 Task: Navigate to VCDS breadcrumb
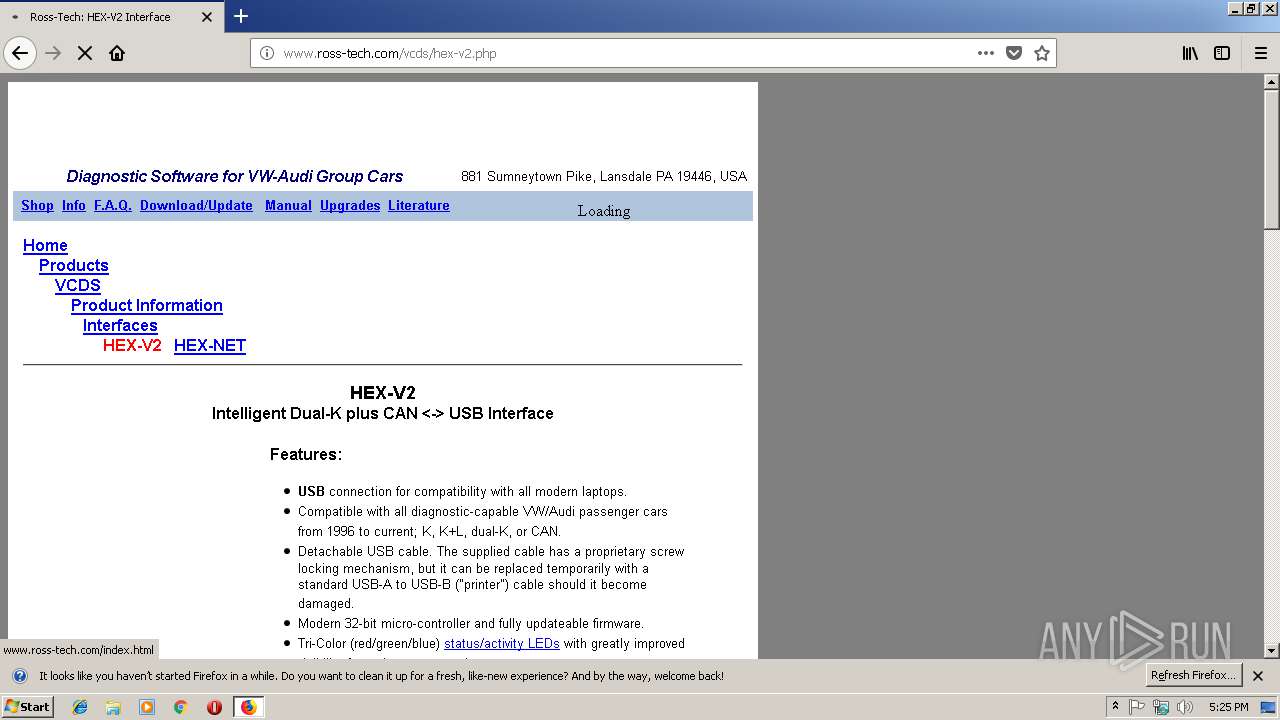(x=78, y=286)
